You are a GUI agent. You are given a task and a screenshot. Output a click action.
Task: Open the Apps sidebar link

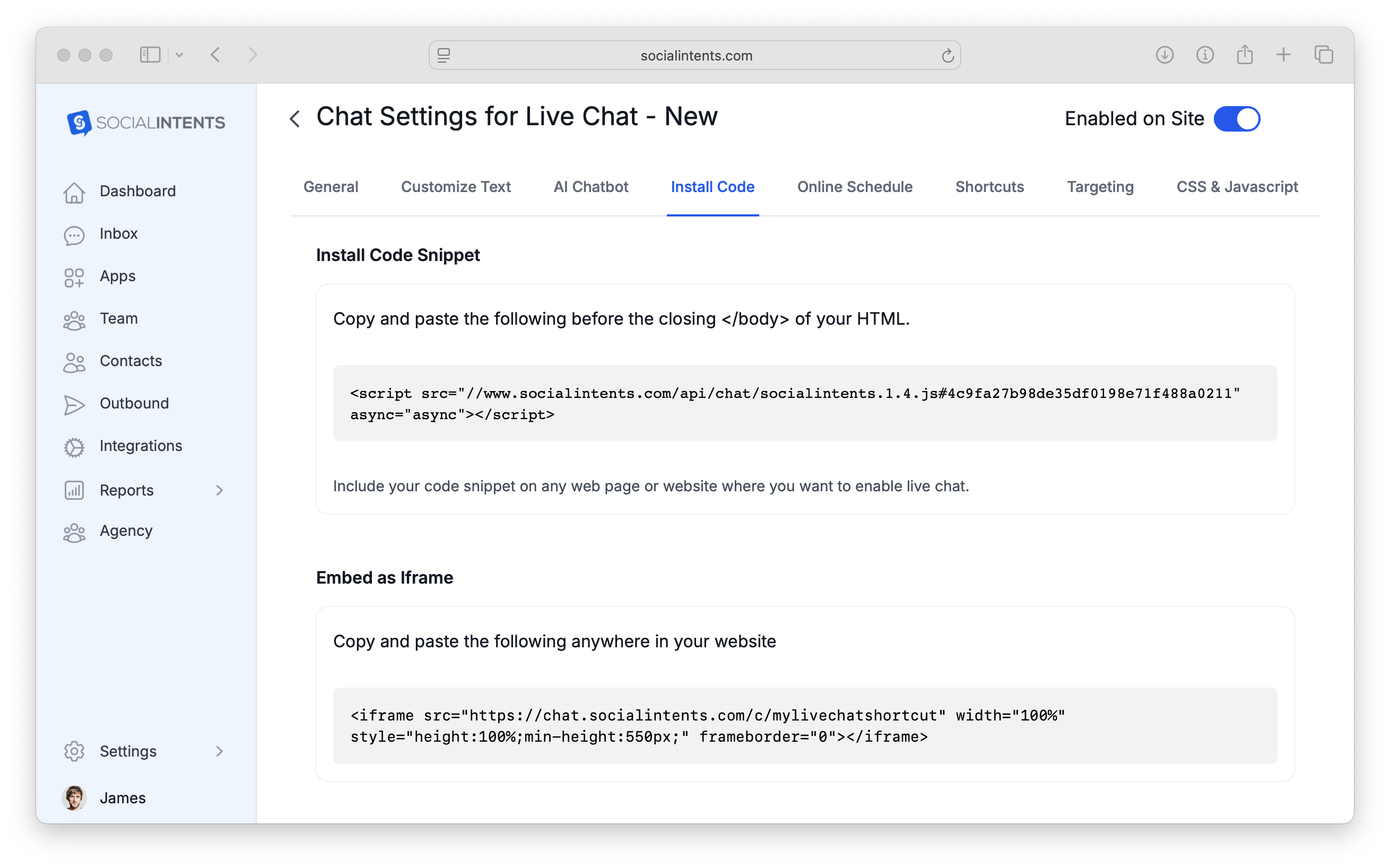pos(118,276)
